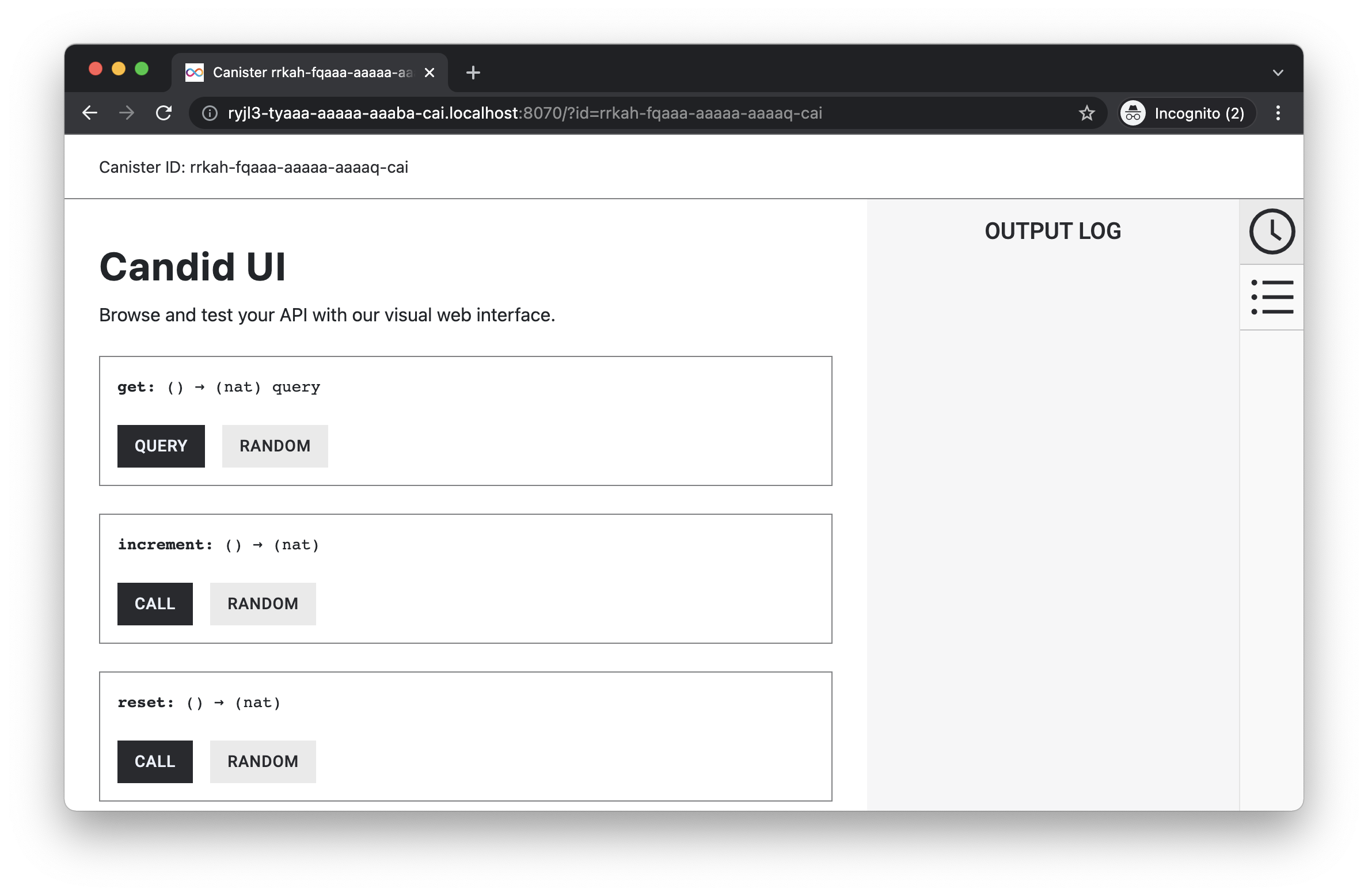Click the 'Browse and test your API' description
This screenshot has width=1368, height=896.
point(327,315)
